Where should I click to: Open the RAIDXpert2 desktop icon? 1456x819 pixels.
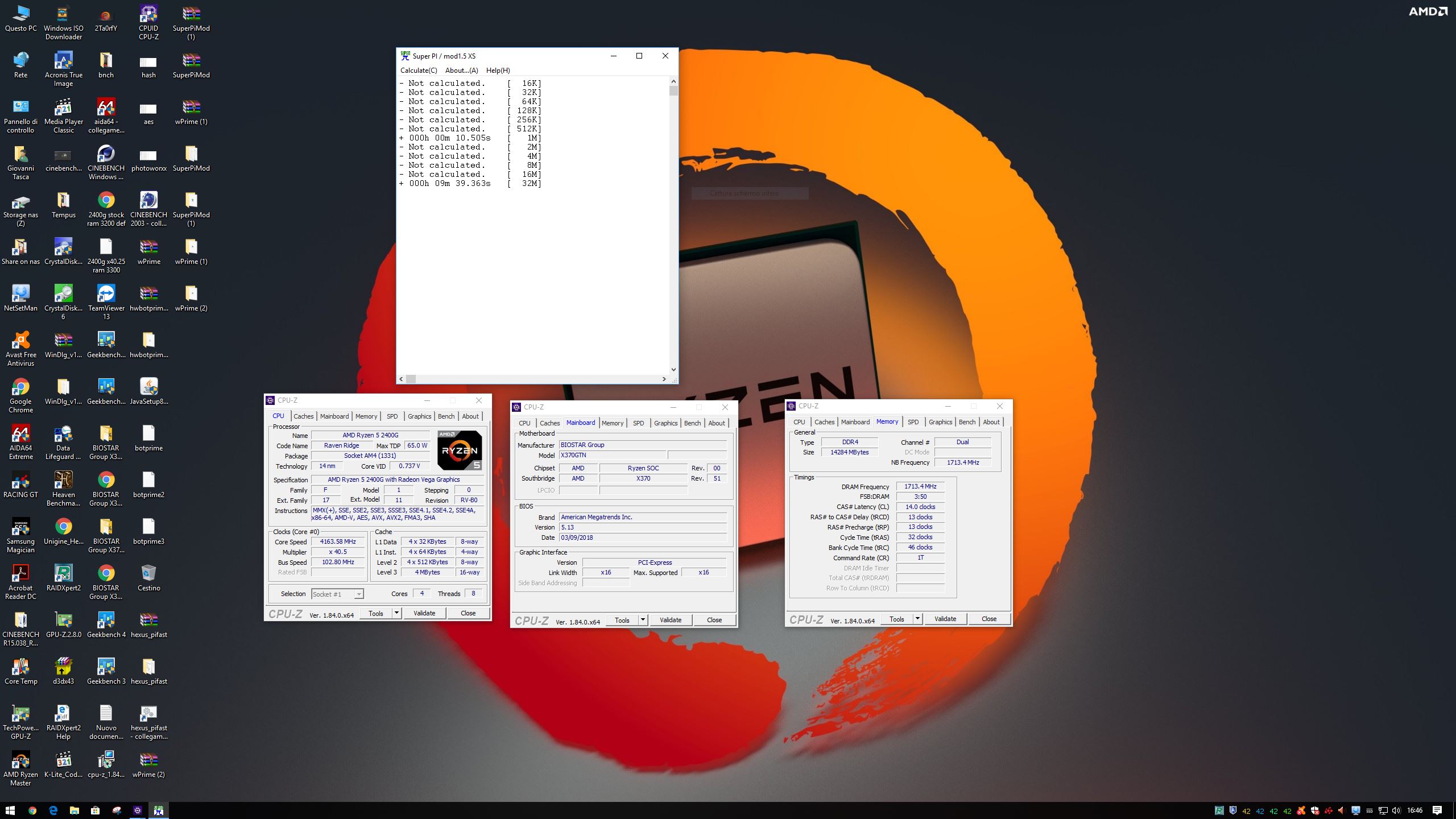pyautogui.click(x=63, y=578)
